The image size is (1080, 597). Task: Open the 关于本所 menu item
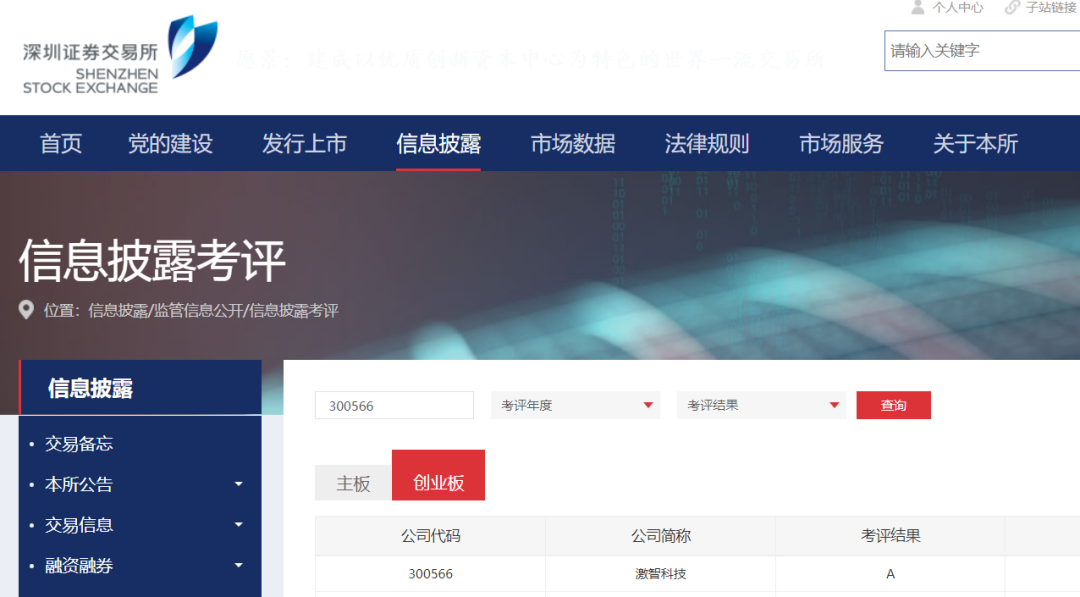[976, 143]
